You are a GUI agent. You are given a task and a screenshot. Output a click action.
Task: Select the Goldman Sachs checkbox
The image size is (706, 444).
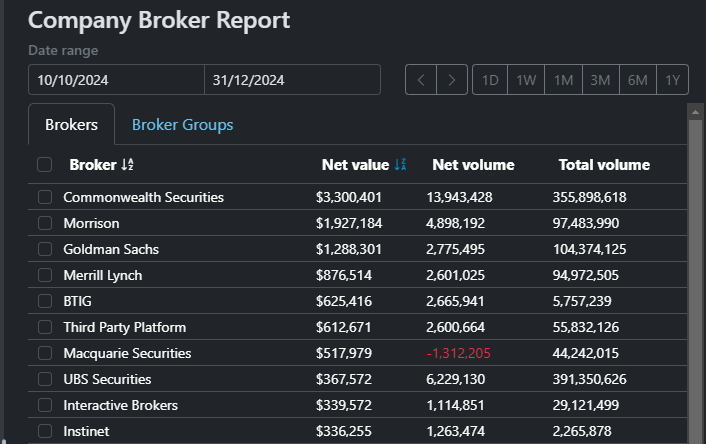pos(44,249)
